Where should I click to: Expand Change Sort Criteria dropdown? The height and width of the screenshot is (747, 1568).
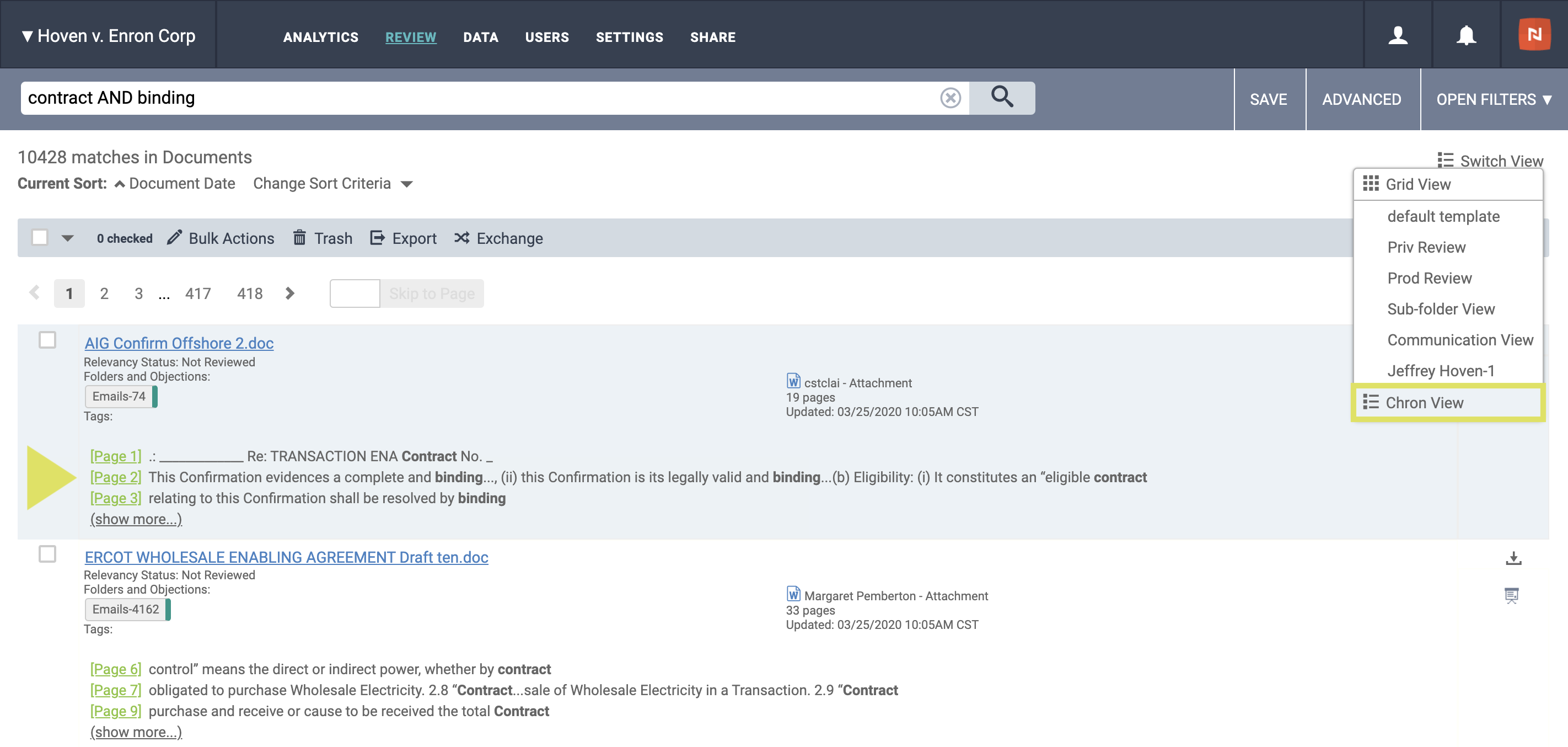[x=333, y=183]
